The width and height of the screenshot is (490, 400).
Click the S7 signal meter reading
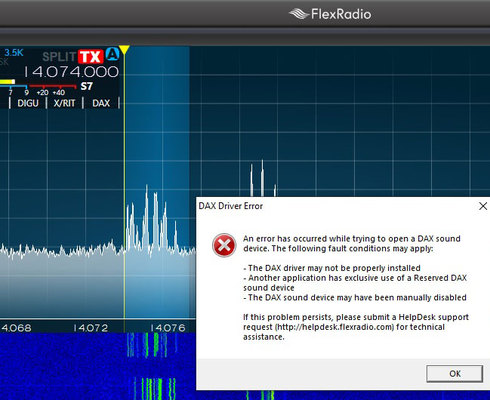click(x=87, y=86)
